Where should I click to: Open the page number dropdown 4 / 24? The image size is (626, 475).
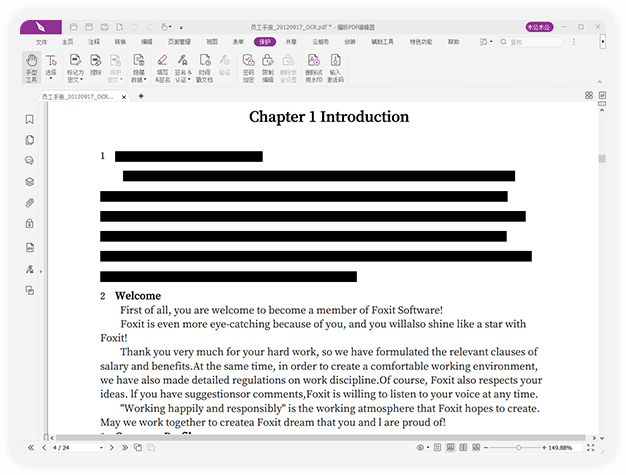(101, 448)
